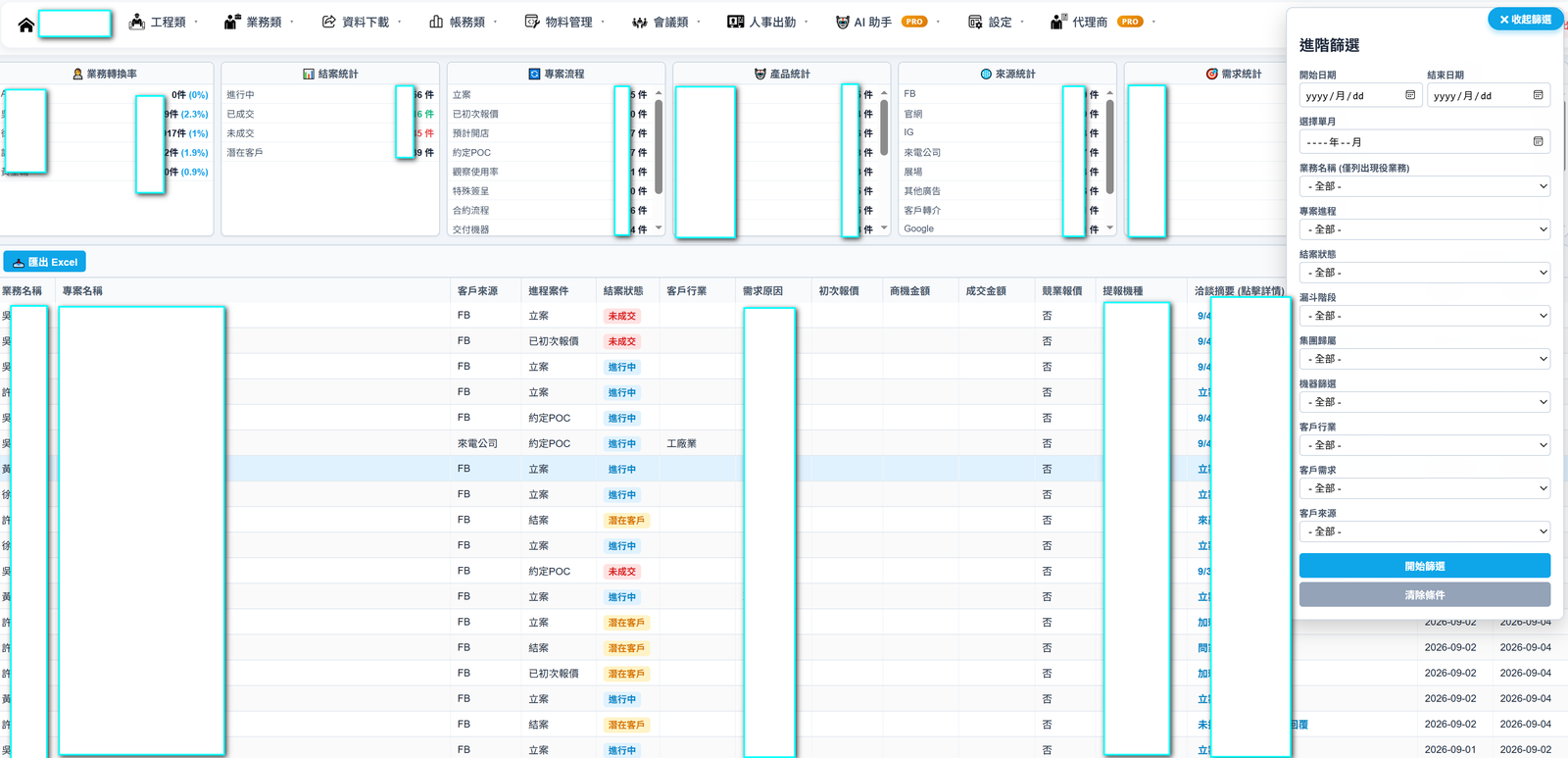The image size is (1568, 758).
Task: Open the AI 助手 menu
Action: click(887, 22)
